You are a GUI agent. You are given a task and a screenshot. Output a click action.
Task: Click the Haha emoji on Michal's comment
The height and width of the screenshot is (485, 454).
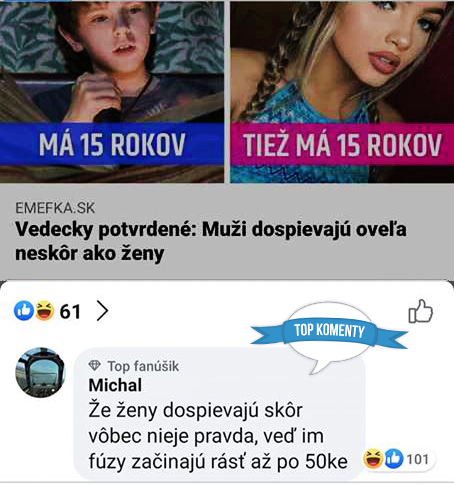pos(373,459)
